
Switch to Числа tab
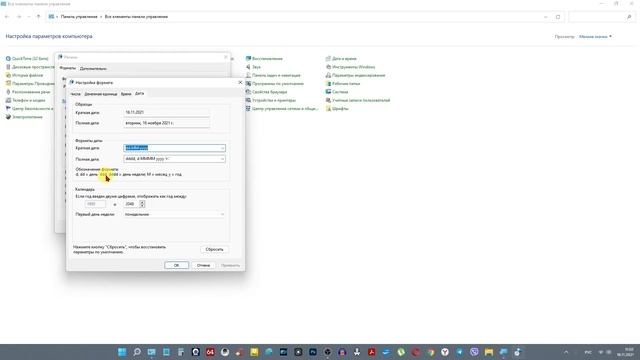tap(76, 94)
